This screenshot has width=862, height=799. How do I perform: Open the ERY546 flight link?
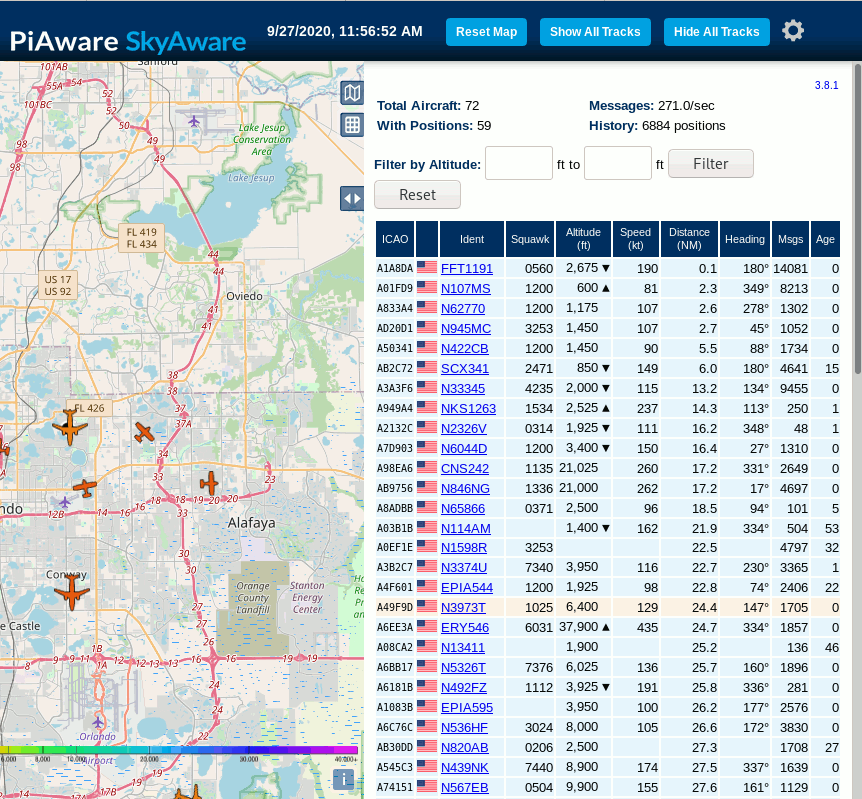[465, 627]
